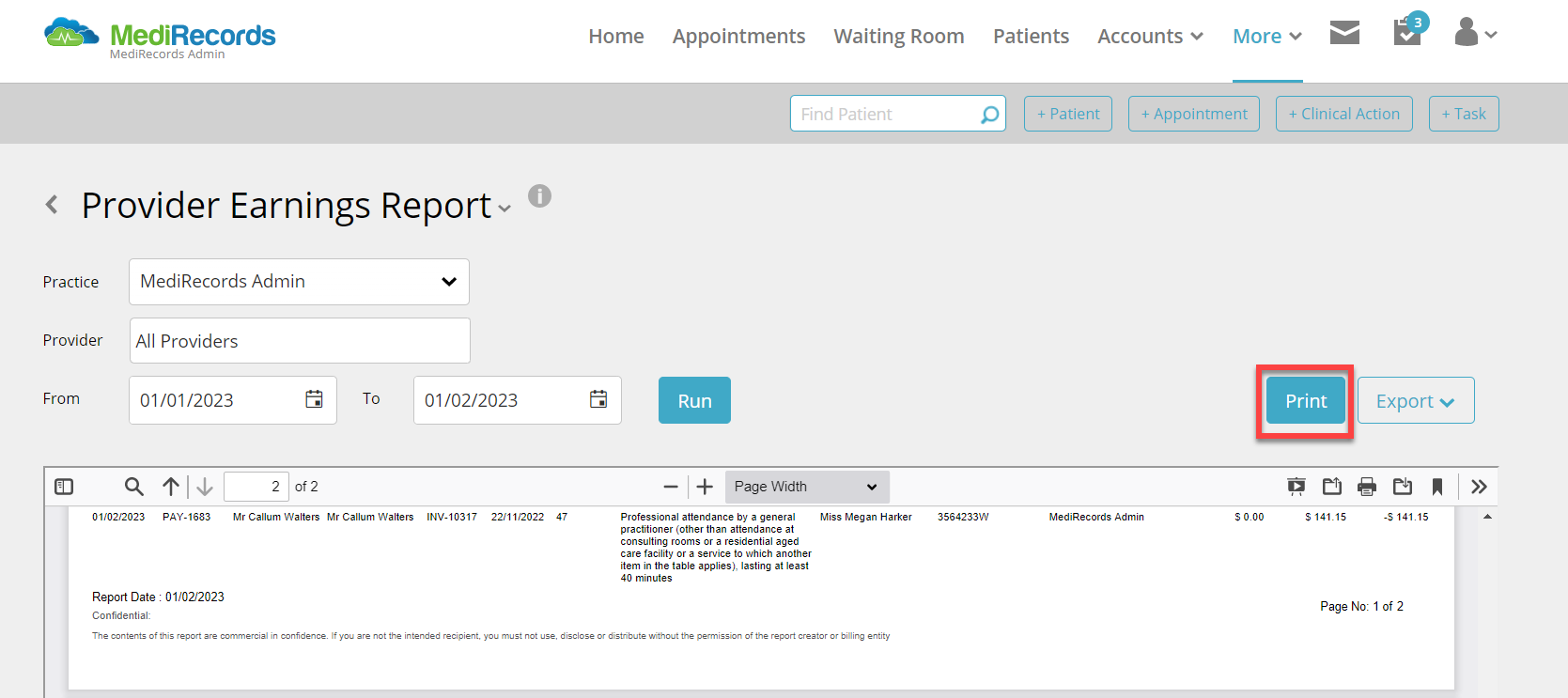Image resolution: width=1568 pixels, height=698 pixels.
Task: Open the To date calendar picker
Action: (598, 399)
